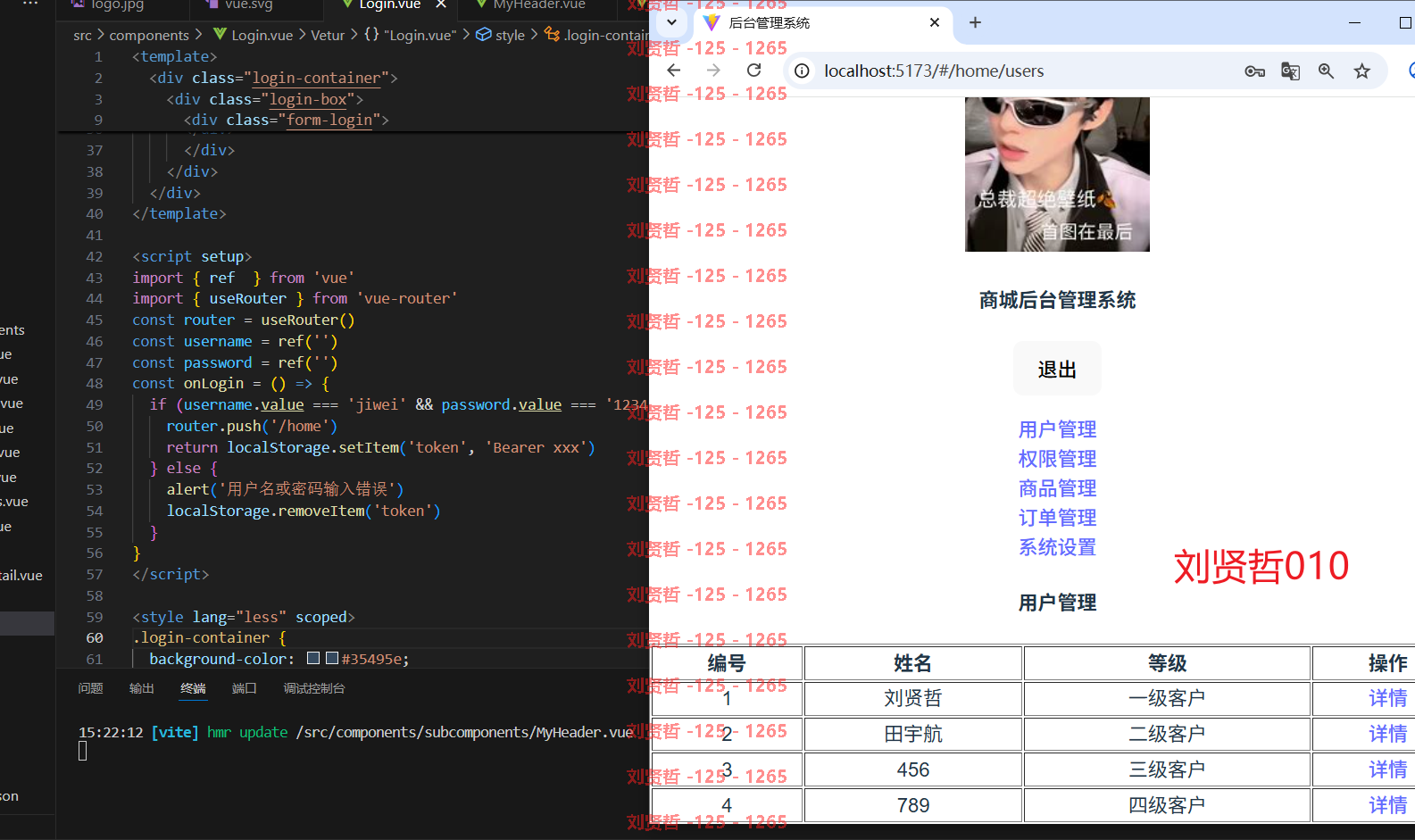
Task: Go forward in the browser
Action: tap(713, 71)
